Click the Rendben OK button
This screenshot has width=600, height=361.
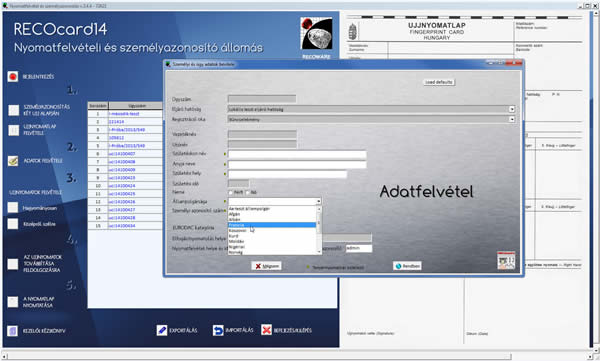pyautogui.click(x=407, y=266)
